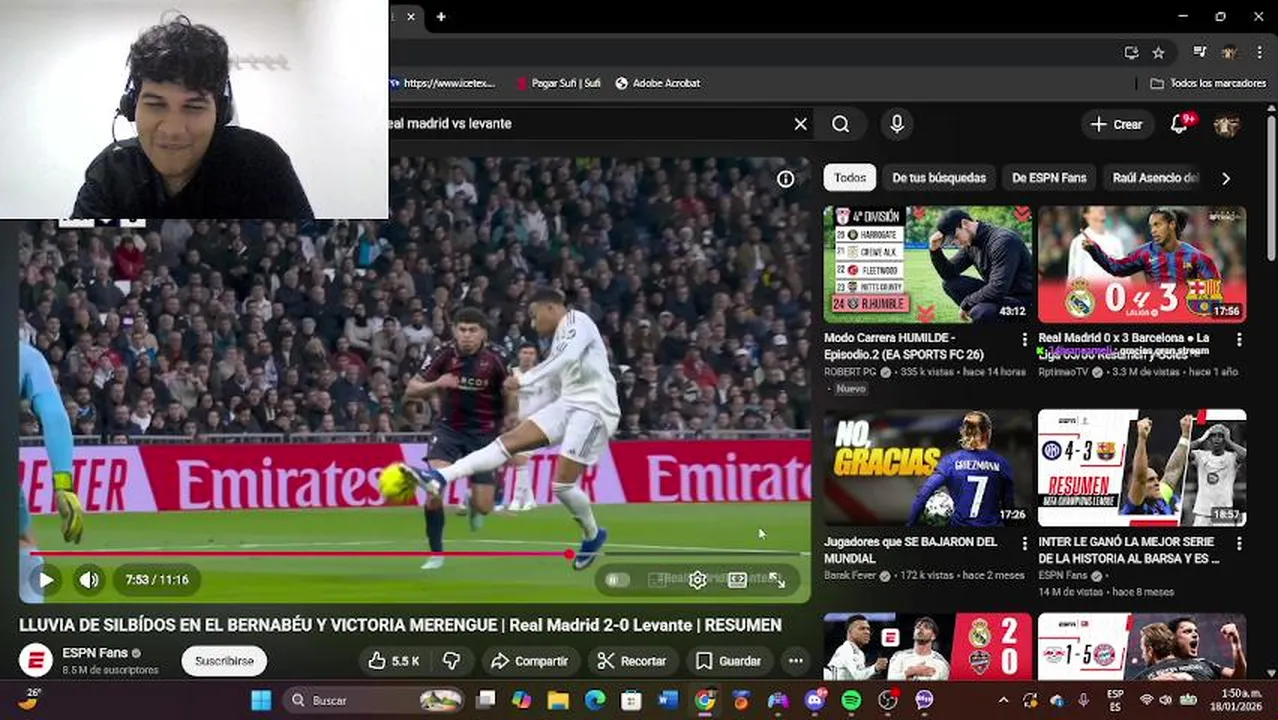Screen dimensions: 1278x720
Task: Start voice search with microphone
Action: click(x=897, y=124)
